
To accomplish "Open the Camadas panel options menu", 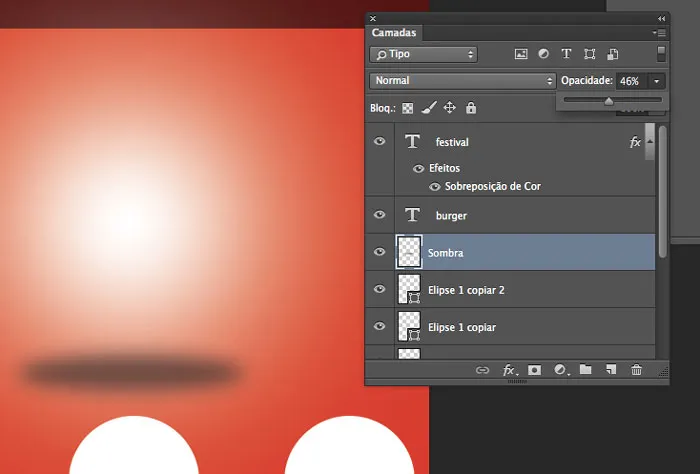I will [x=659, y=33].
